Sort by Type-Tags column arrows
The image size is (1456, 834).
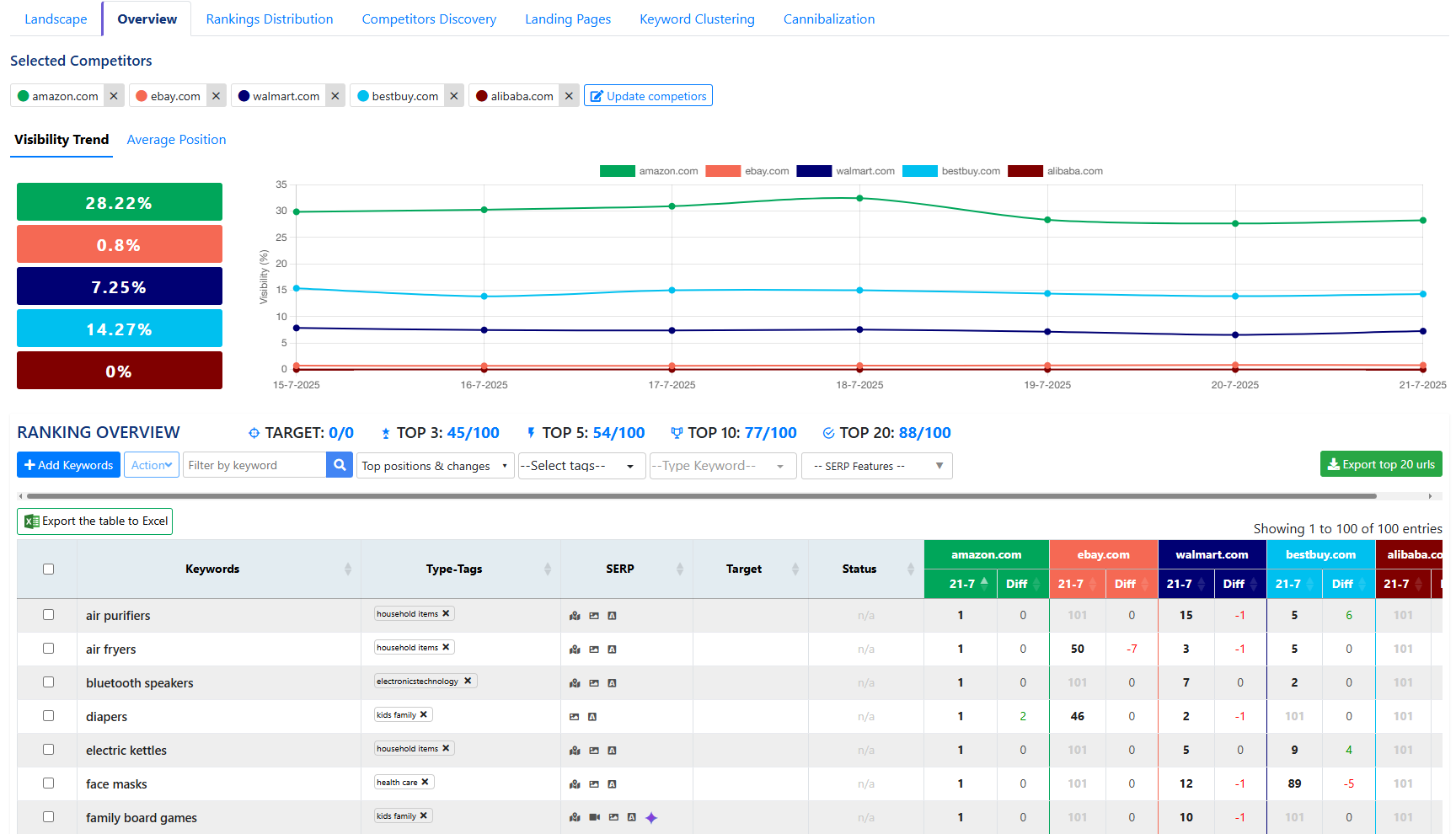(x=548, y=569)
